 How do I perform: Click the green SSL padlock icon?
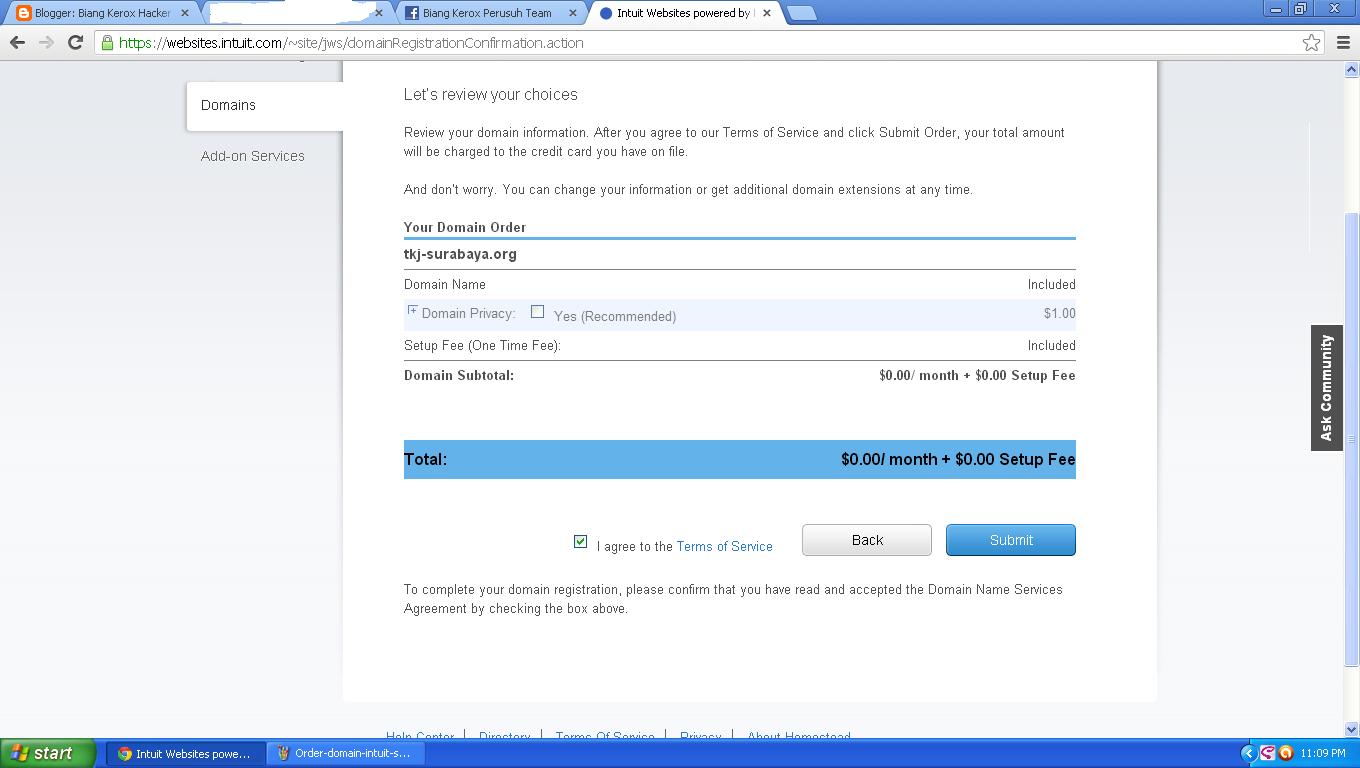click(107, 42)
